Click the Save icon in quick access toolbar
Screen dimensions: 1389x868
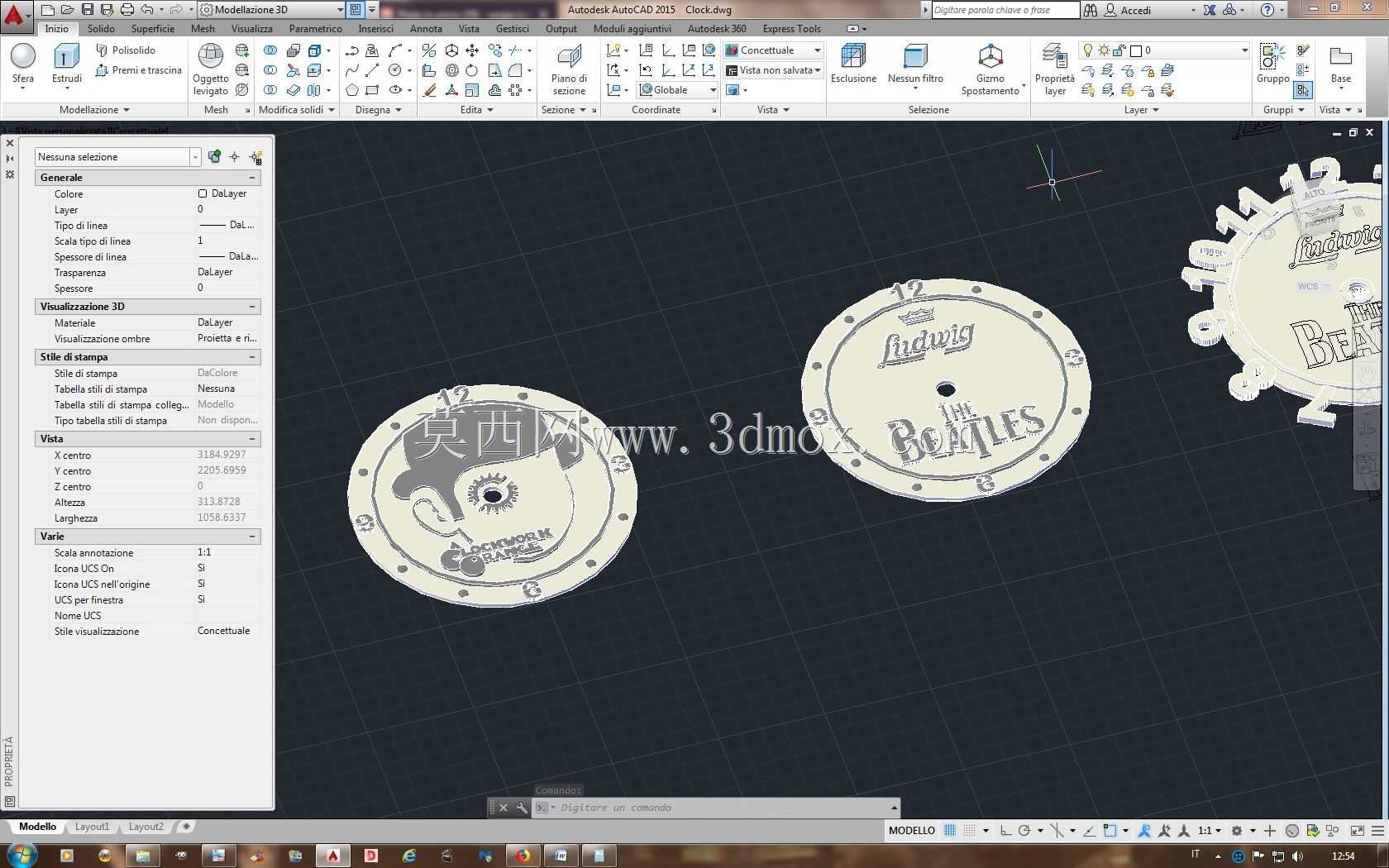pos(88,10)
